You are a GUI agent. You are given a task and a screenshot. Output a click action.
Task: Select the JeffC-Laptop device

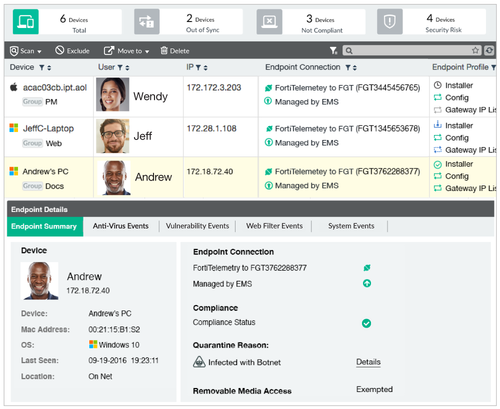(48, 128)
